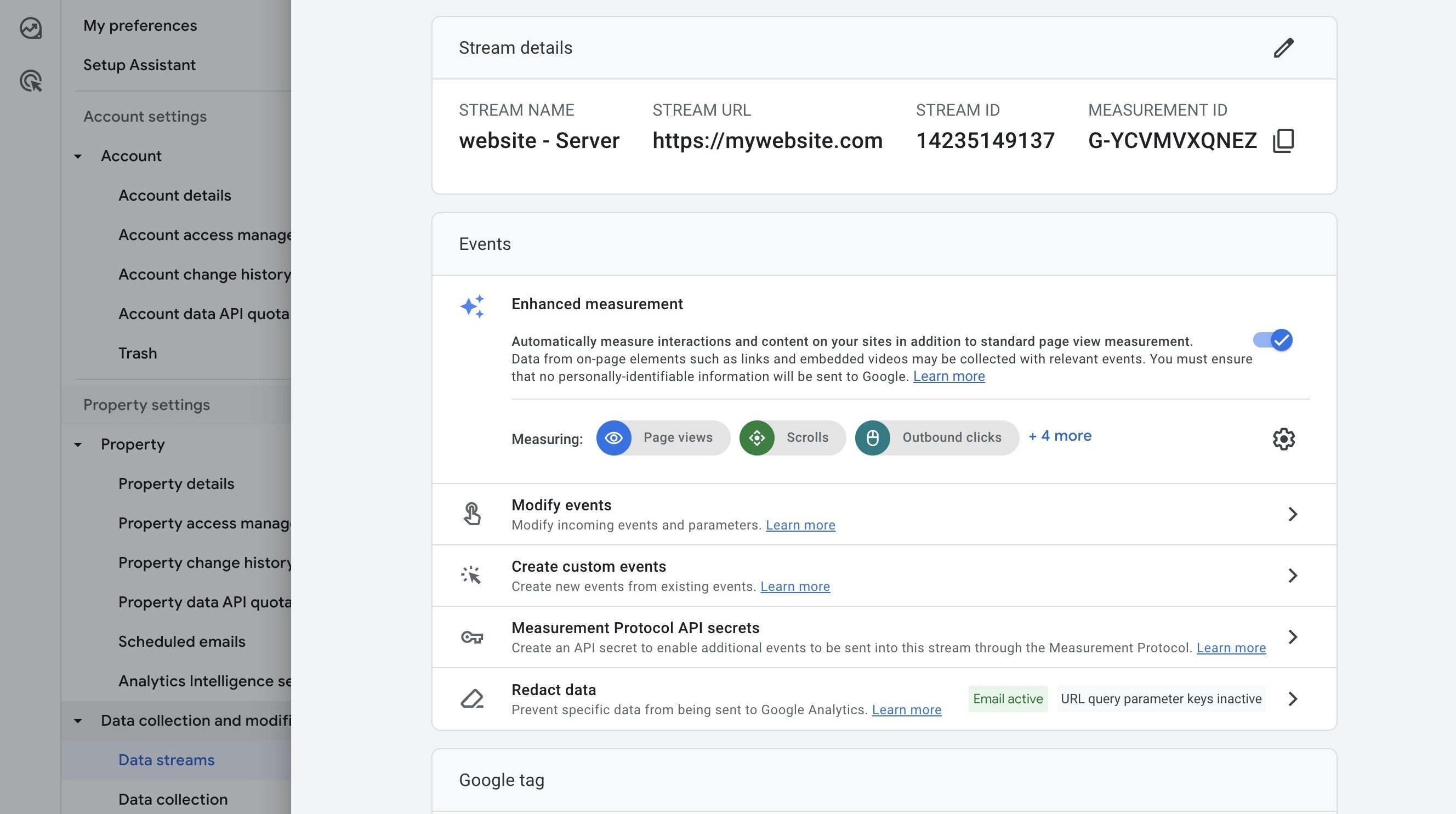1456x814 pixels.
Task: Collapse the Property tree section
Action: pyautogui.click(x=78, y=445)
